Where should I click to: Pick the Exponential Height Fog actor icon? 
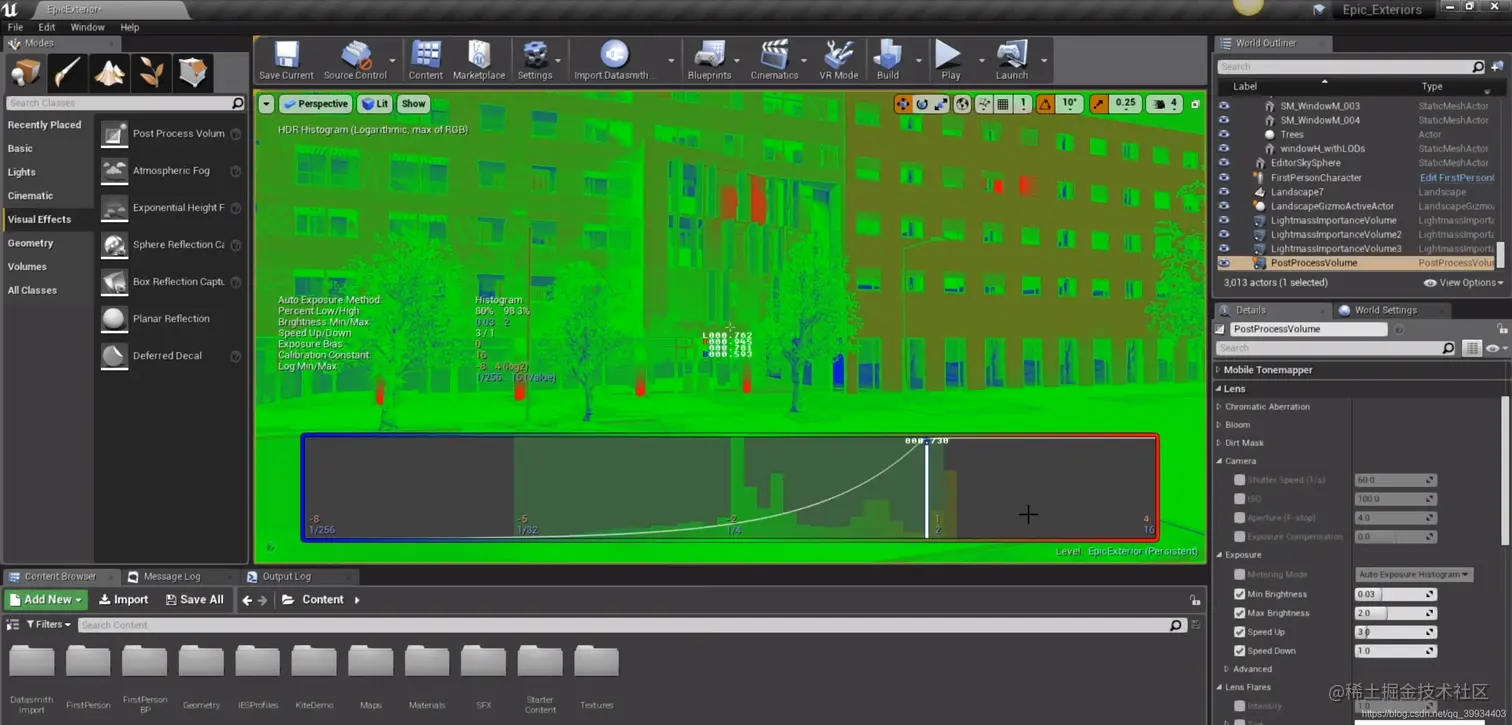point(114,208)
